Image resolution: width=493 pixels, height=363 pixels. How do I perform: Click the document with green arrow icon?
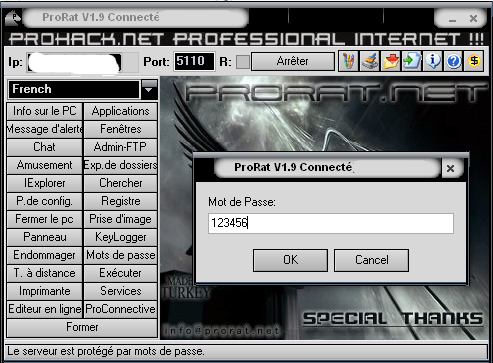(x=412, y=61)
